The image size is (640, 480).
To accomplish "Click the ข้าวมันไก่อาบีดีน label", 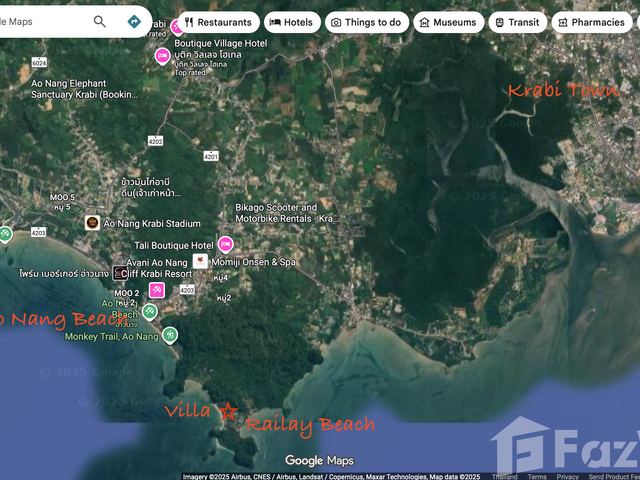I will 151,187.
